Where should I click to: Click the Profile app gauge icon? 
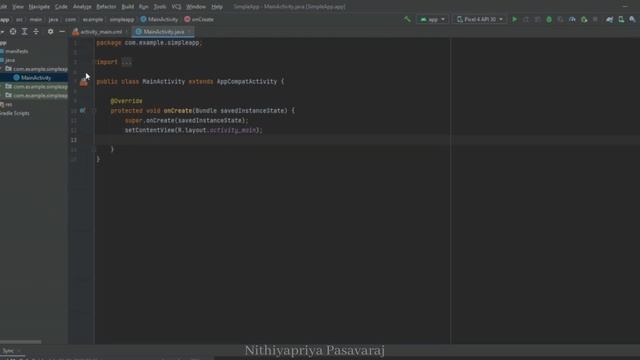coord(572,19)
